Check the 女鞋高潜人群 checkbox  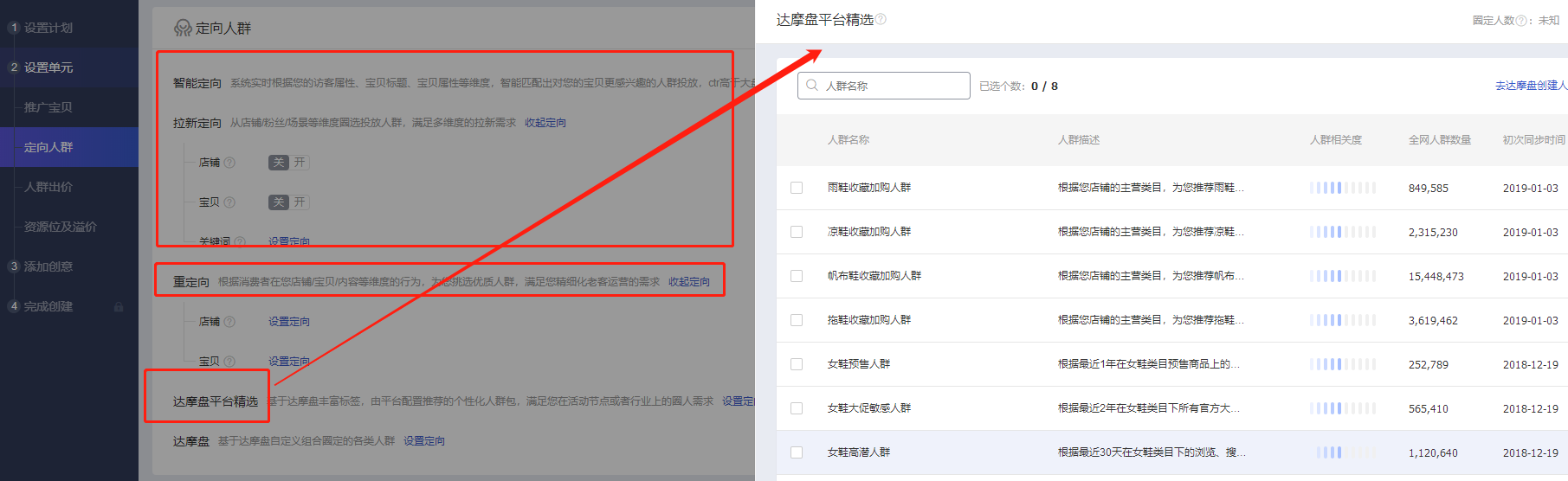pos(797,452)
